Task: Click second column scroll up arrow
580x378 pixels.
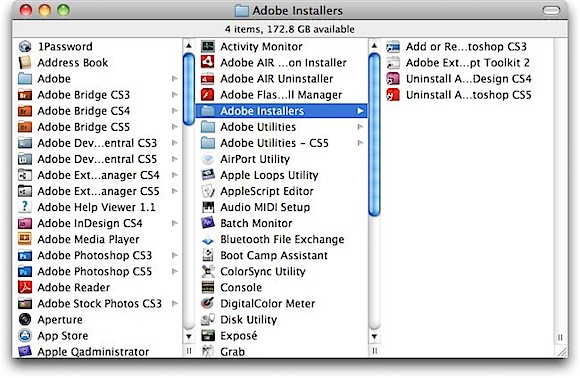Action: 374,45
